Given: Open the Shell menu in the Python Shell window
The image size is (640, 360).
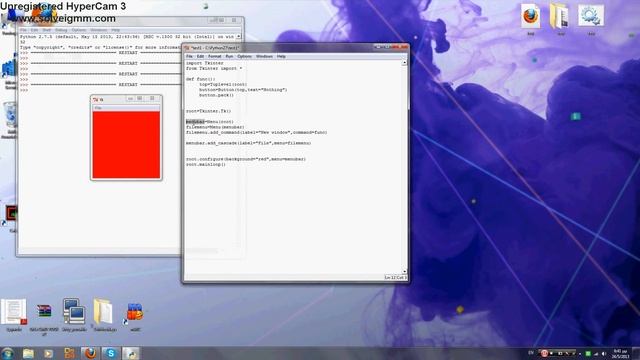Looking at the screenshot, I should (47, 30).
